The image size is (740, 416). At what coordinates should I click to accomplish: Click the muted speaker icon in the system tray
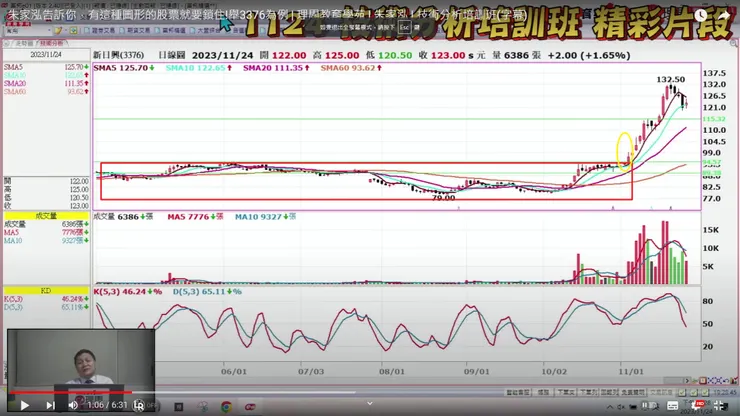pyautogui.click(x=621, y=407)
